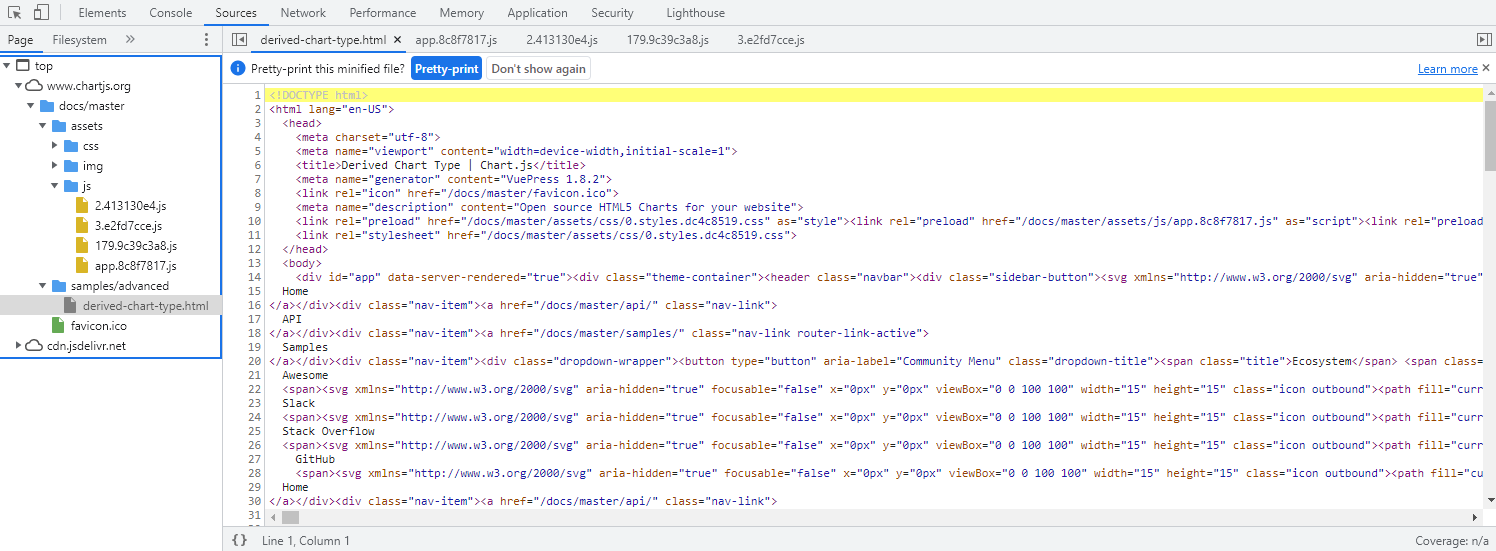
Task: Switch to the Elements panel
Action: tap(102, 13)
